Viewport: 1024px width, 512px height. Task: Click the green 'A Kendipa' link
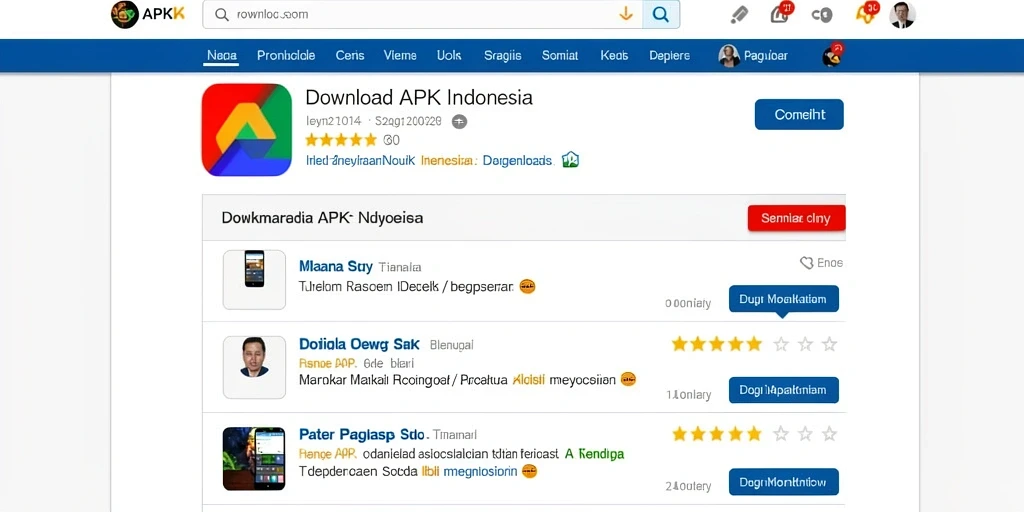594,453
